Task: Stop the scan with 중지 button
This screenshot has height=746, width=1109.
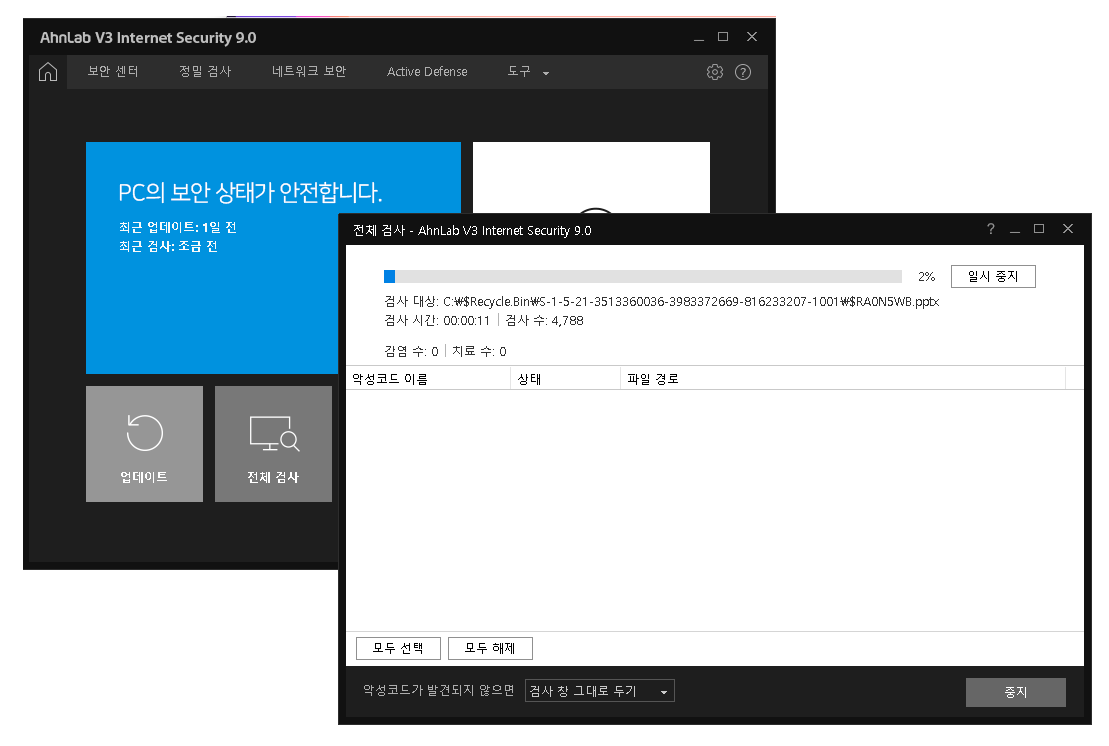Action: [1016, 692]
